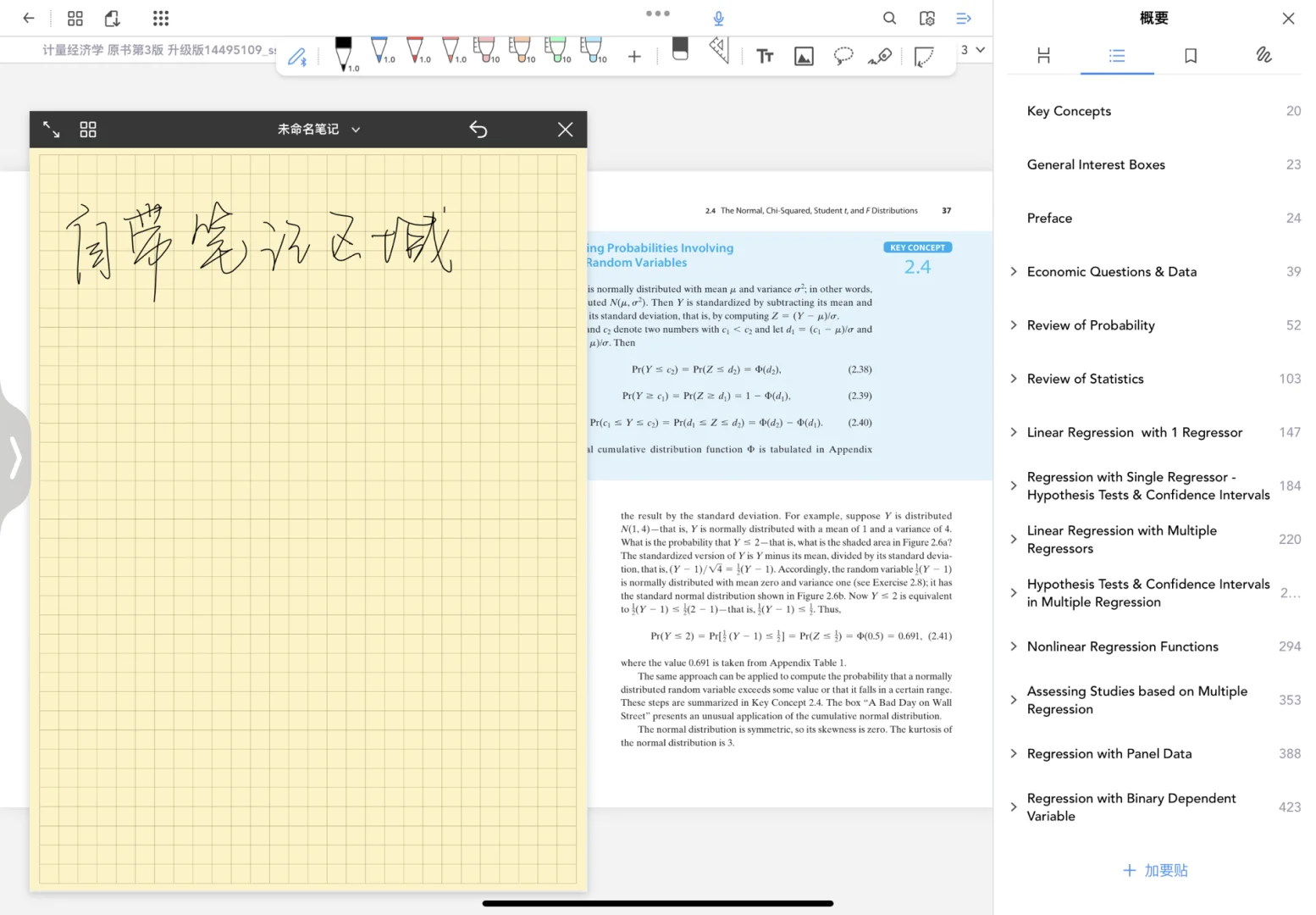
Task: Expand Assessing Studies chapter arrow
Action: [1014, 700]
